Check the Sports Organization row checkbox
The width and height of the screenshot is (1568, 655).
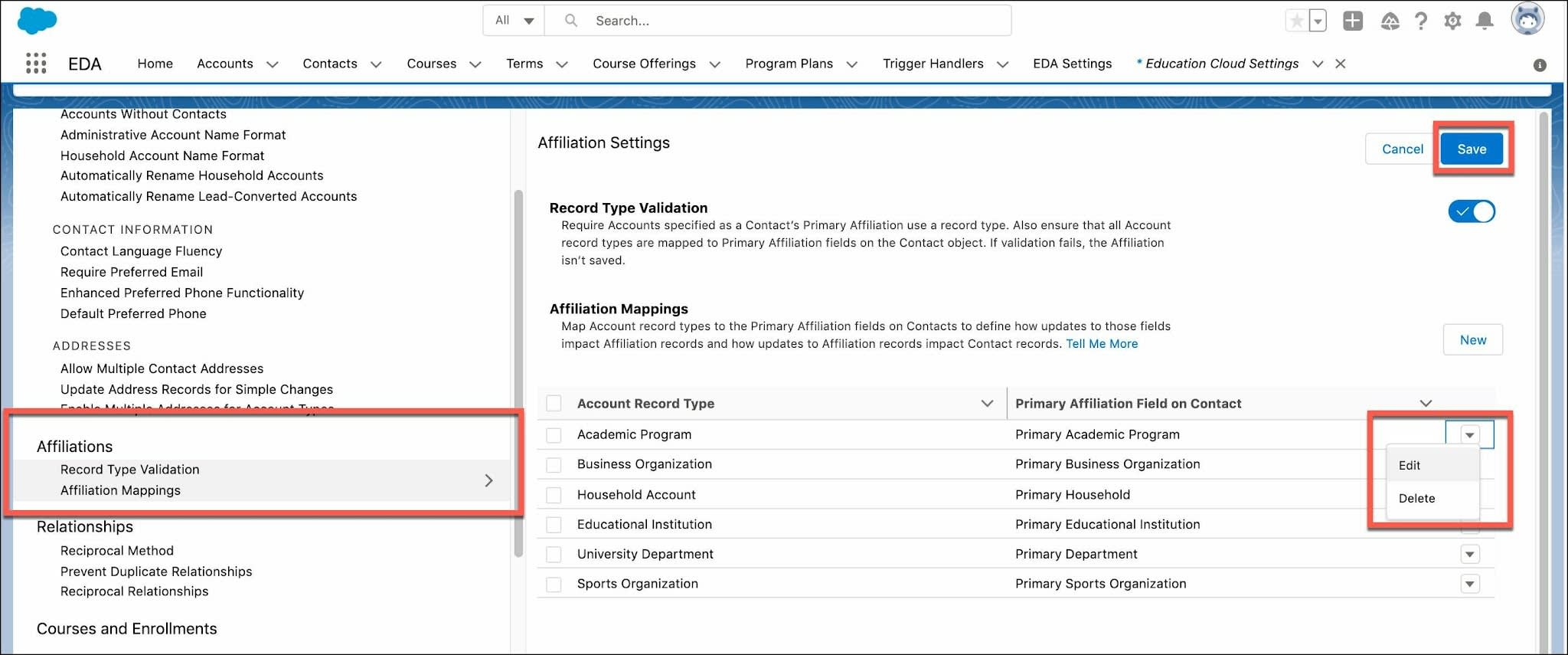554,585
